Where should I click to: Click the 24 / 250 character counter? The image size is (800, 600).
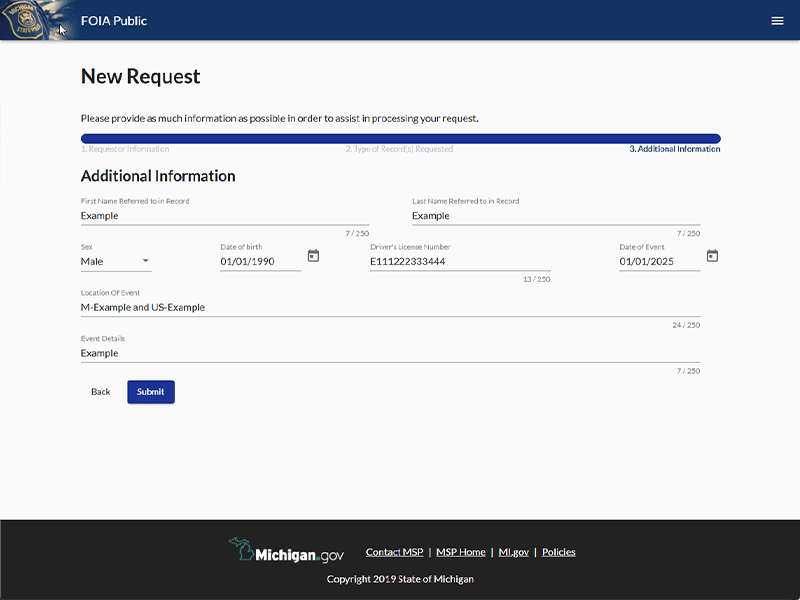(686, 325)
